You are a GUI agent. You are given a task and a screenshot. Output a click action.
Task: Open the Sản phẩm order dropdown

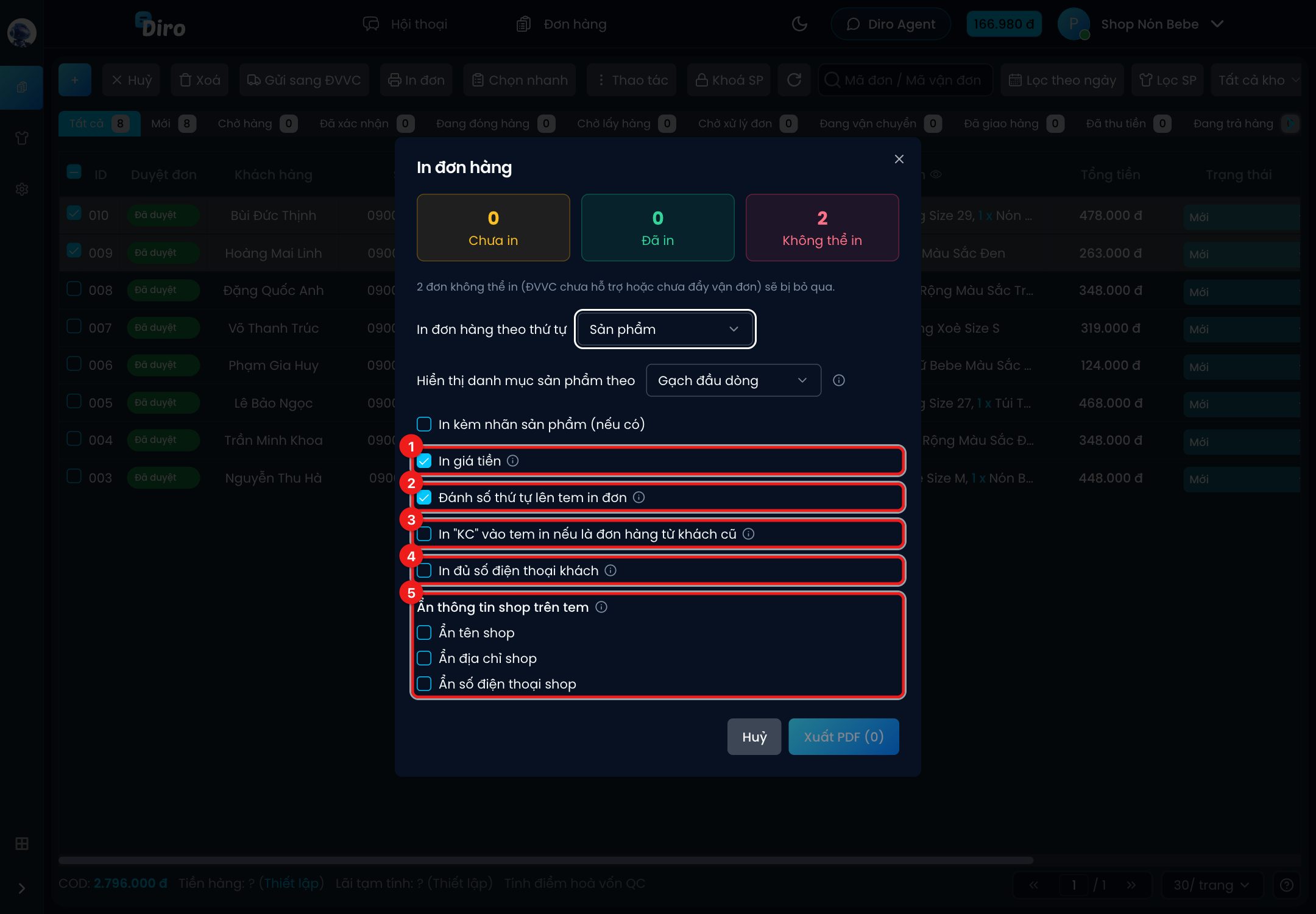pos(665,329)
